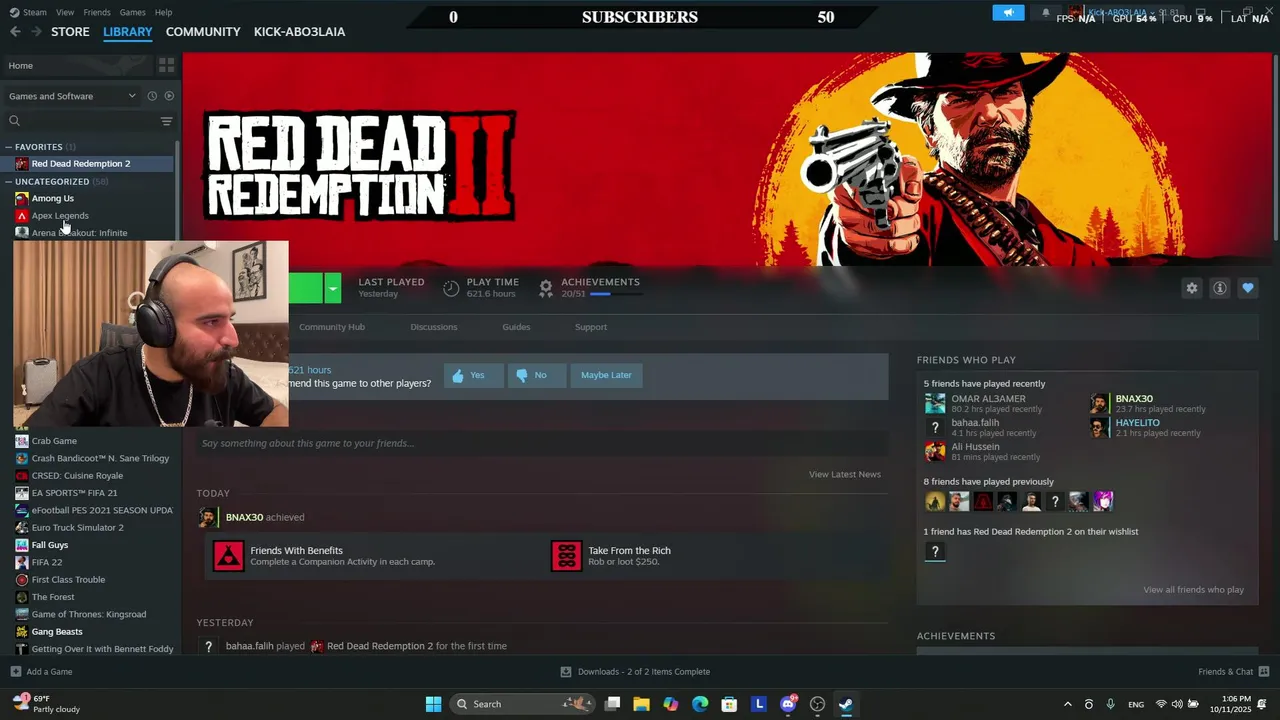Open Microsoft Edge from taskbar
The height and width of the screenshot is (720, 1280).
(700, 704)
